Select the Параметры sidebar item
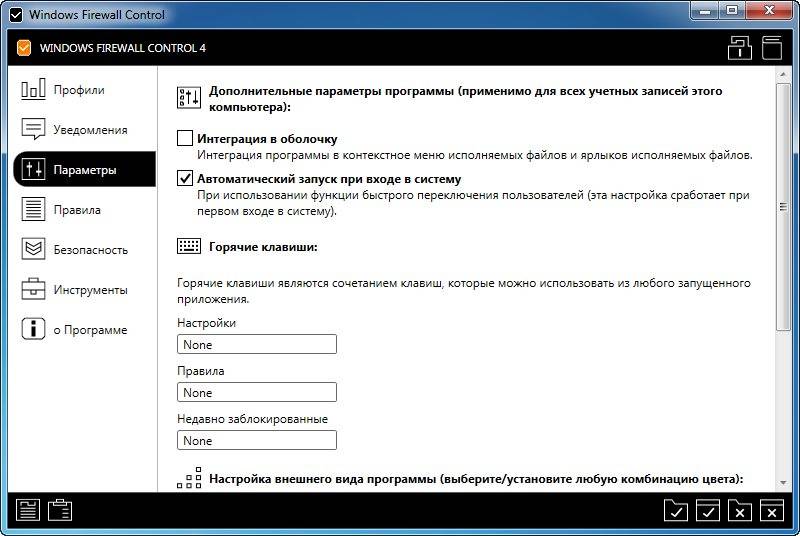800x536 pixels. click(84, 169)
